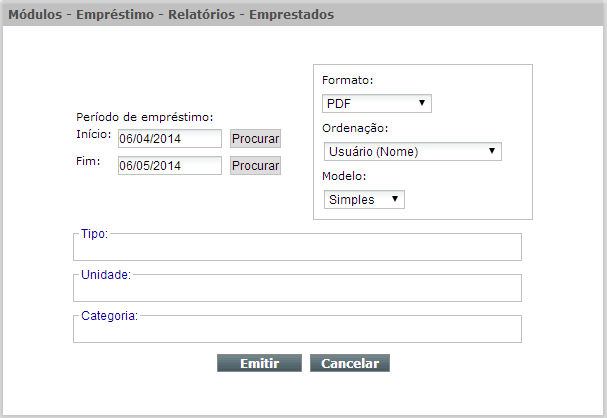This screenshot has height=418, width=607.
Task: Click the Ordenação: label
Action: [355, 128]
